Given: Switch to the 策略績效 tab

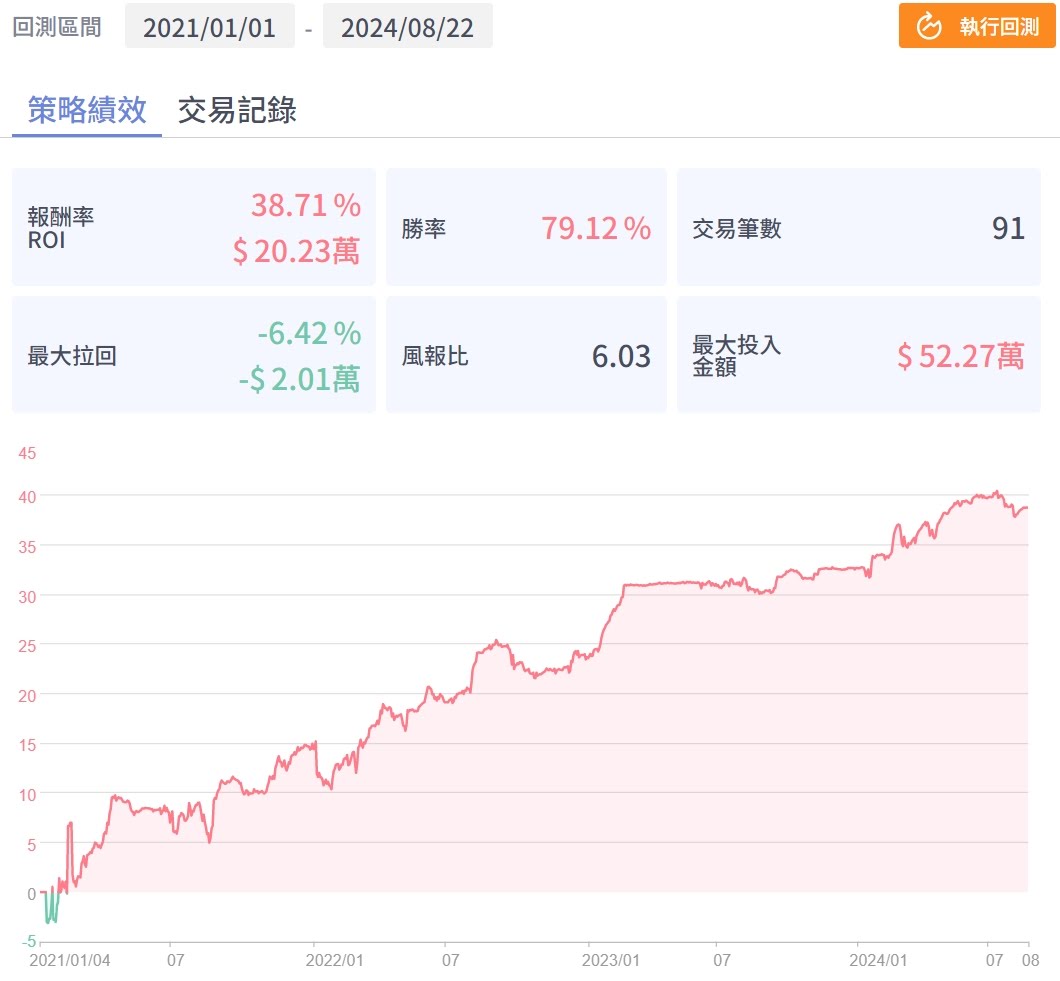Looking at the screenshot, I should tap(87, 110).
